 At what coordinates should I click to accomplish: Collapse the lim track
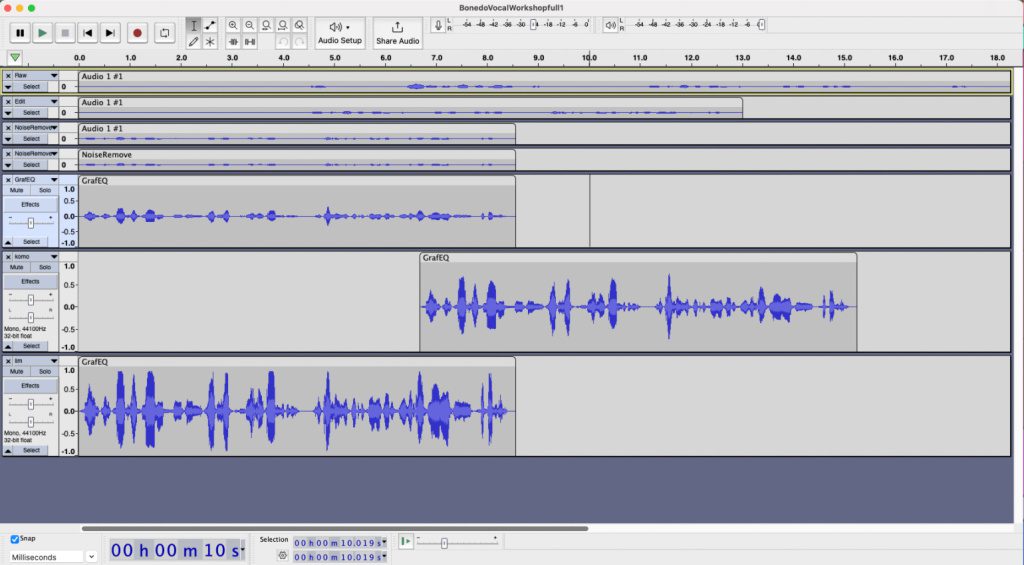[8, 450]
